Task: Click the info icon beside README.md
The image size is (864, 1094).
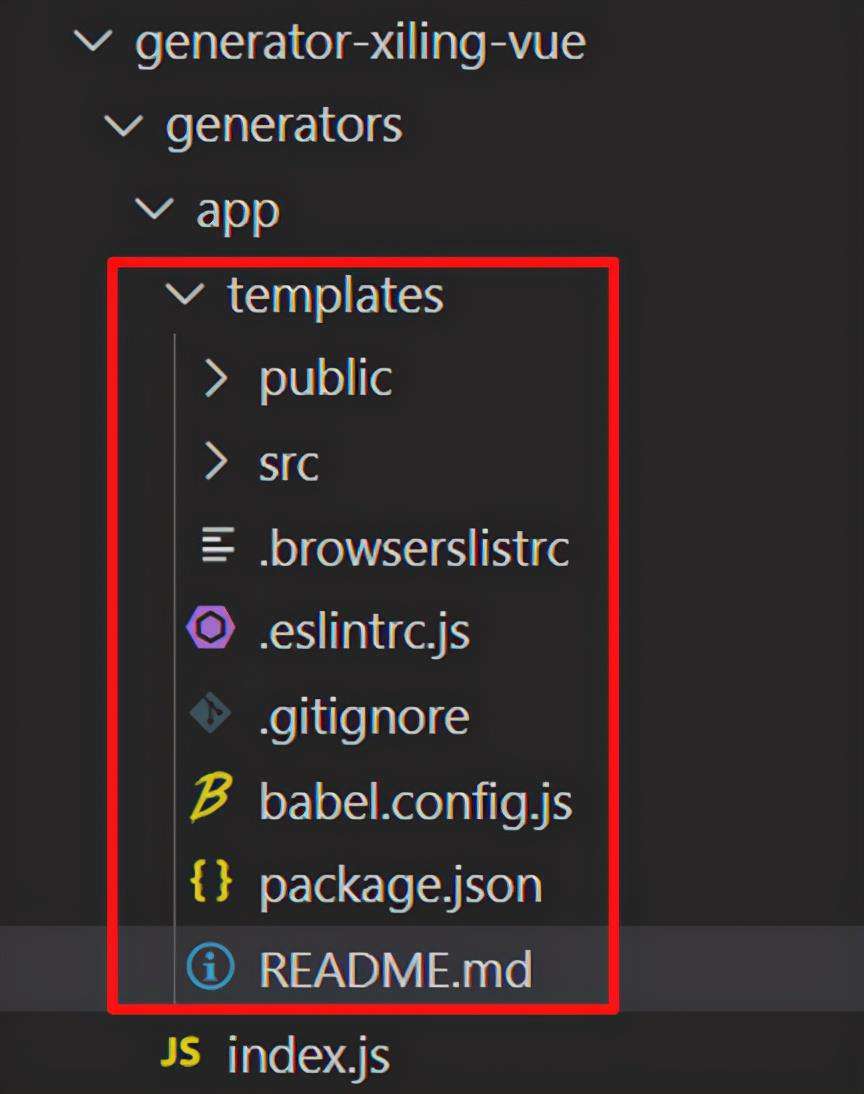Action: [x=211, y=968]
